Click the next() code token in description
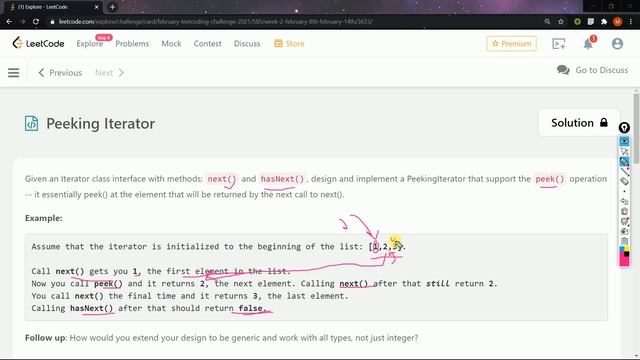 pos(222,179)
